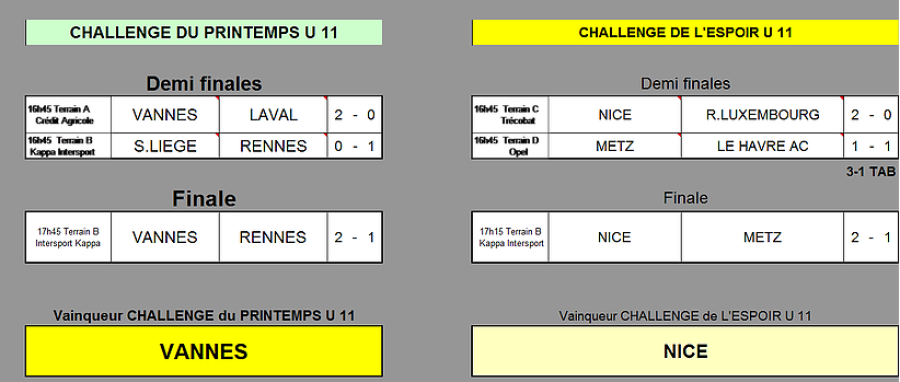Select the CHALLENGE DE L'ESPOIR U 11 header

coord(685,33)
